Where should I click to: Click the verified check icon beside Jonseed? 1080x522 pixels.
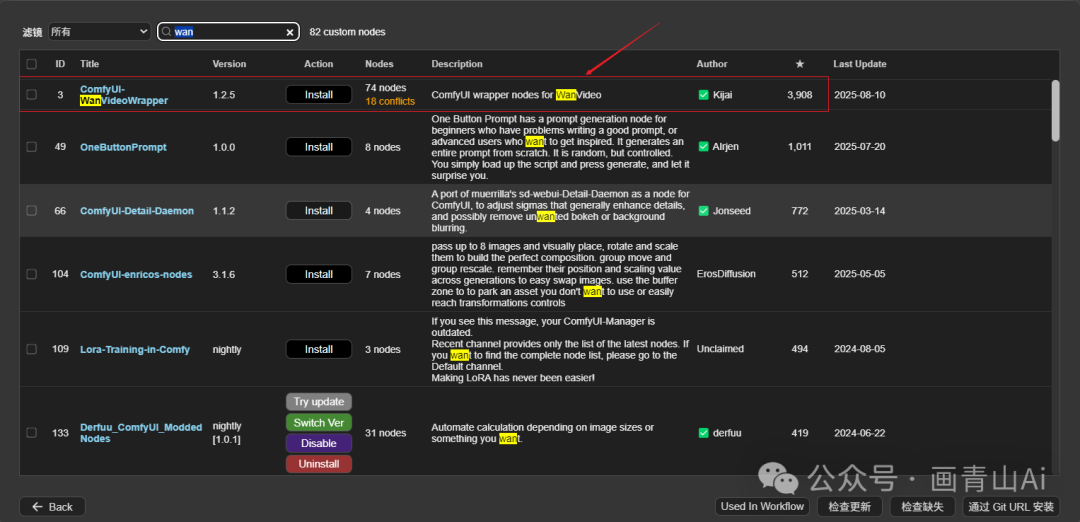[703, 211]
